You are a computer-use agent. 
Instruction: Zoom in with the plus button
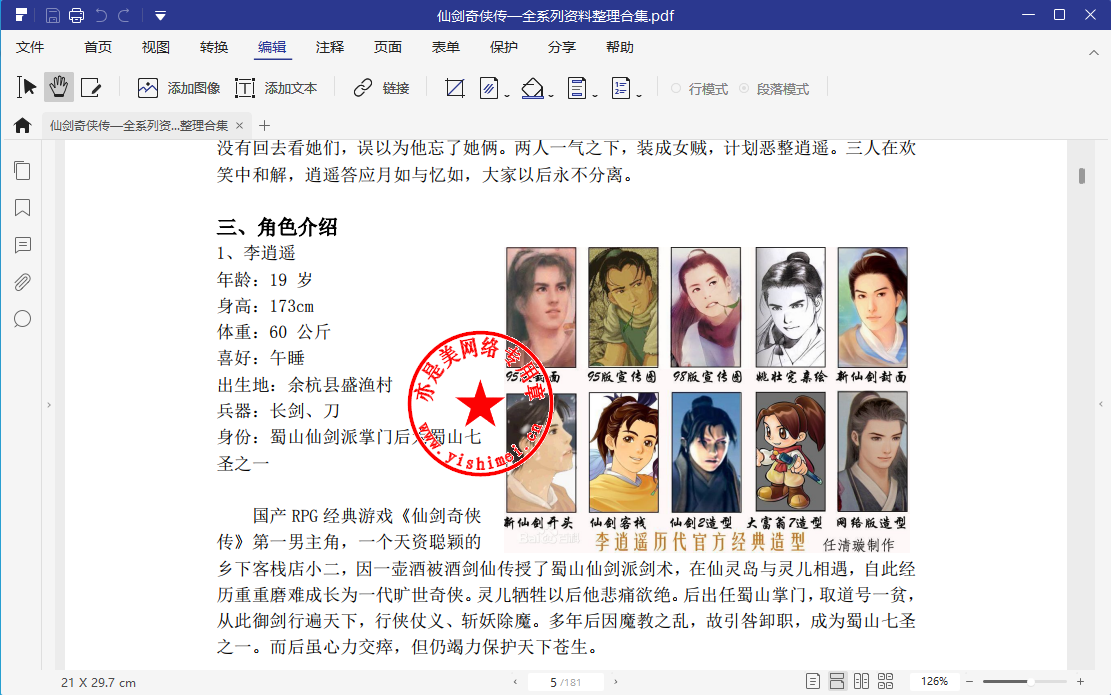[x=1081, y=682]
